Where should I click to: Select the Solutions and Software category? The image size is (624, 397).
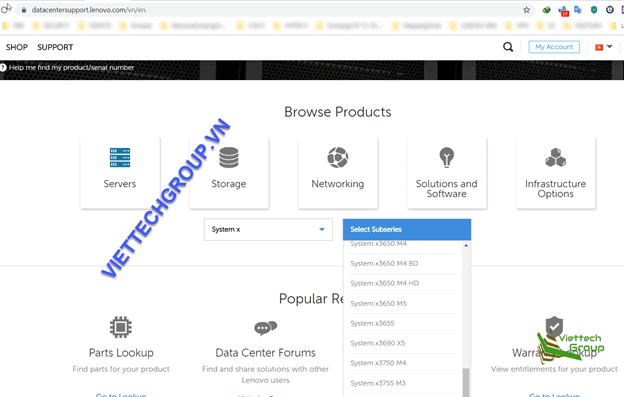(447, 173)
